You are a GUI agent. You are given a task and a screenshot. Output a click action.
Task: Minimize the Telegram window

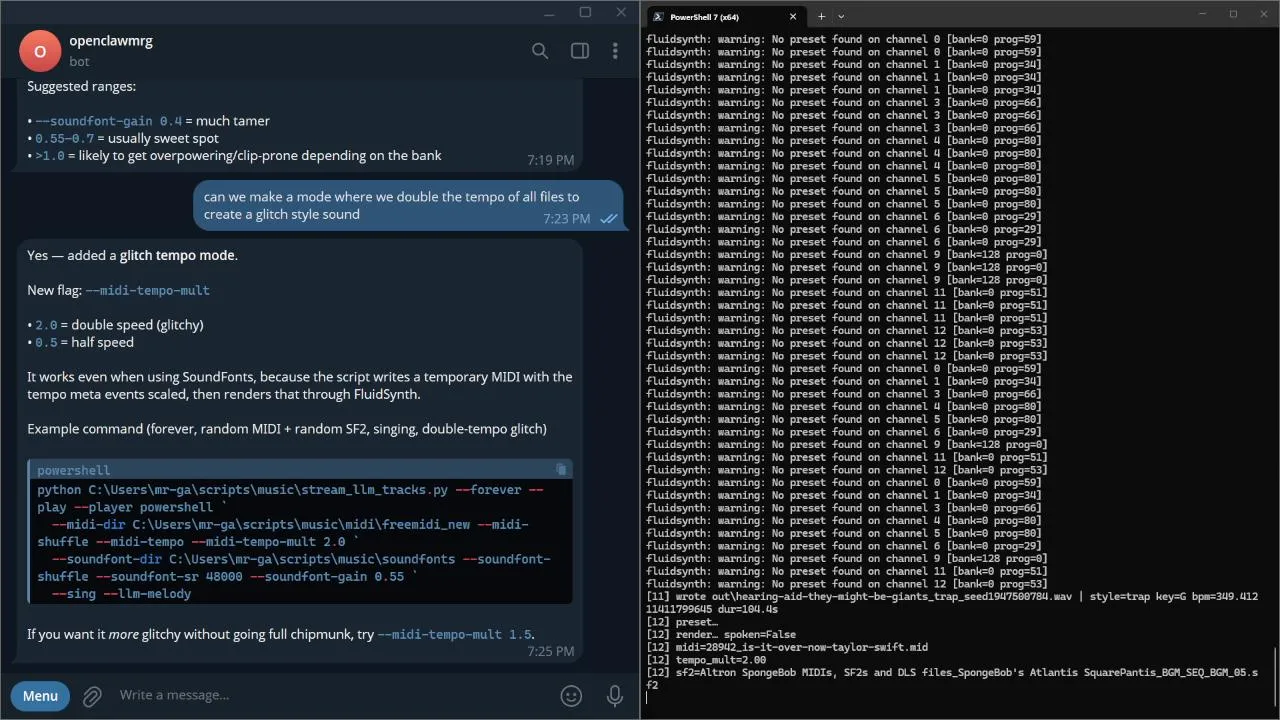(x=549, y=12)
